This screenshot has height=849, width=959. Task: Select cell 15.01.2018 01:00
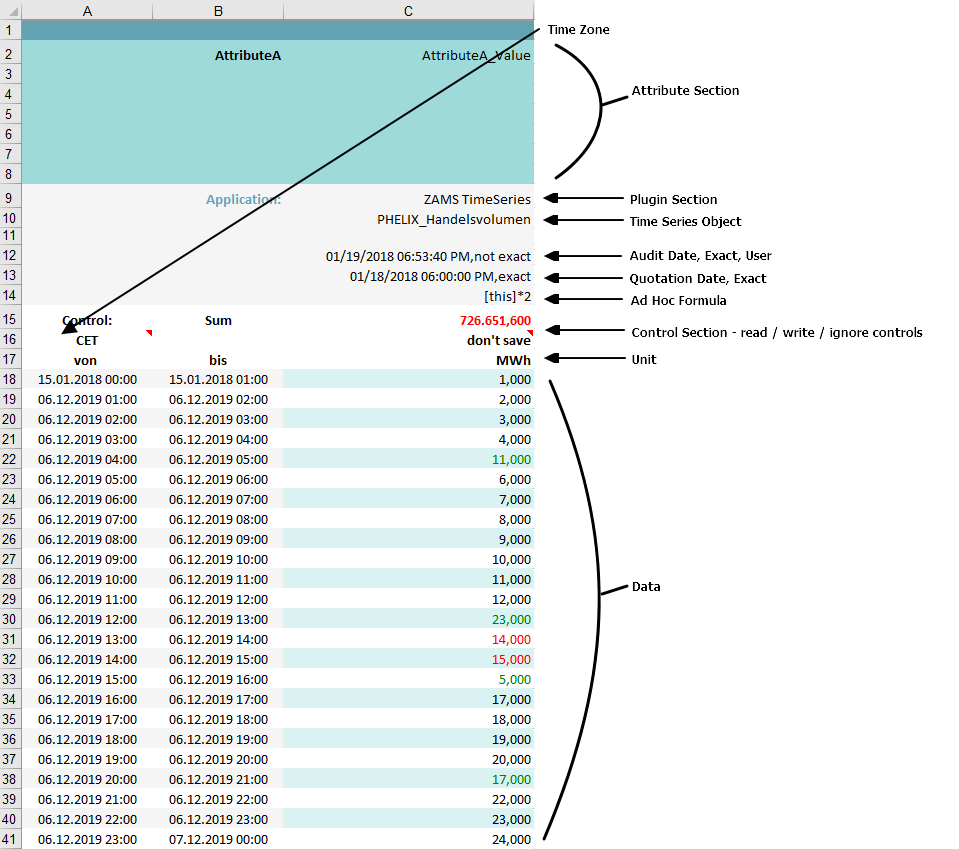click(x=218, y=380)
